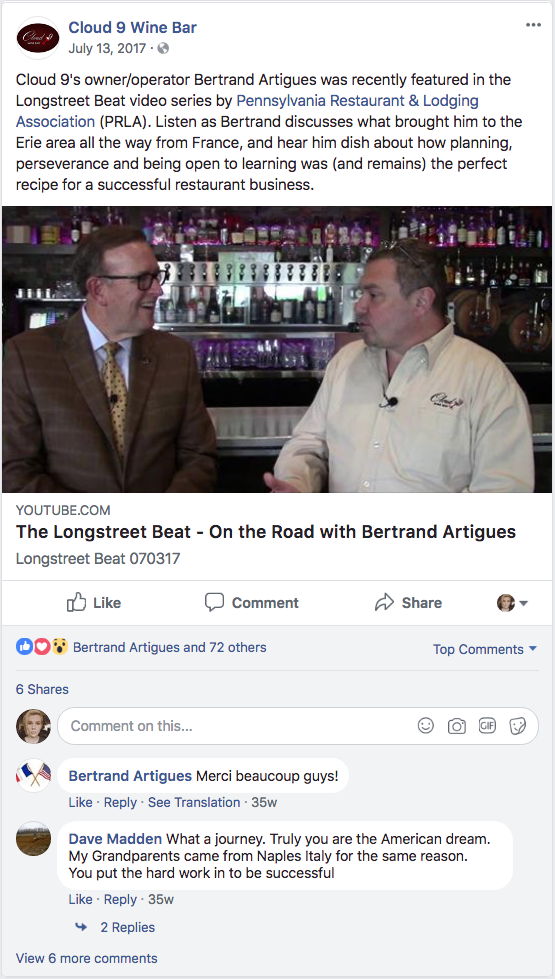Click the globe public audience icon
Screen dimensions: 555x979
click(163, 48)
